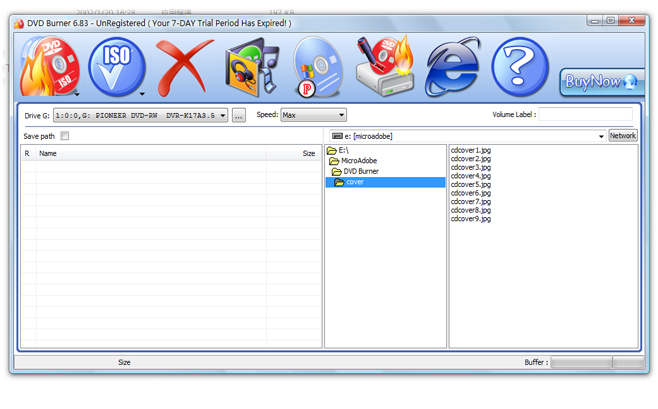Minimize the DVD Burner window
Image resolution: width=658 pixels, height=409 pixels.
coord(595,21)
